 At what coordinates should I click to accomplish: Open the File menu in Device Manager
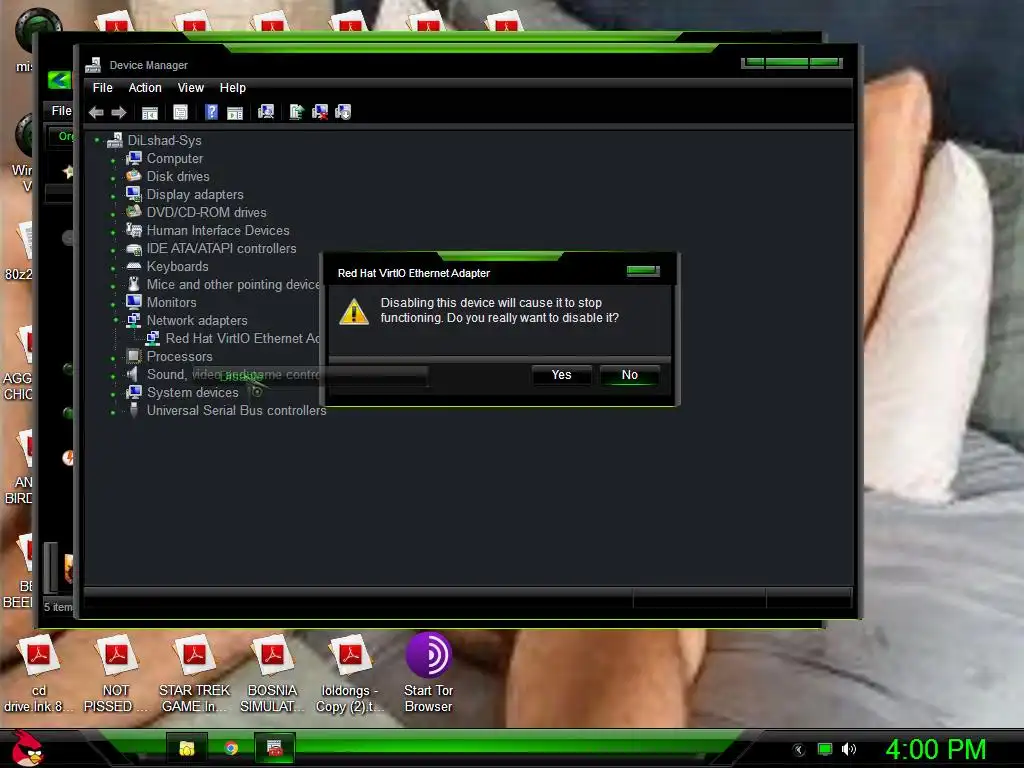point(103,88)
